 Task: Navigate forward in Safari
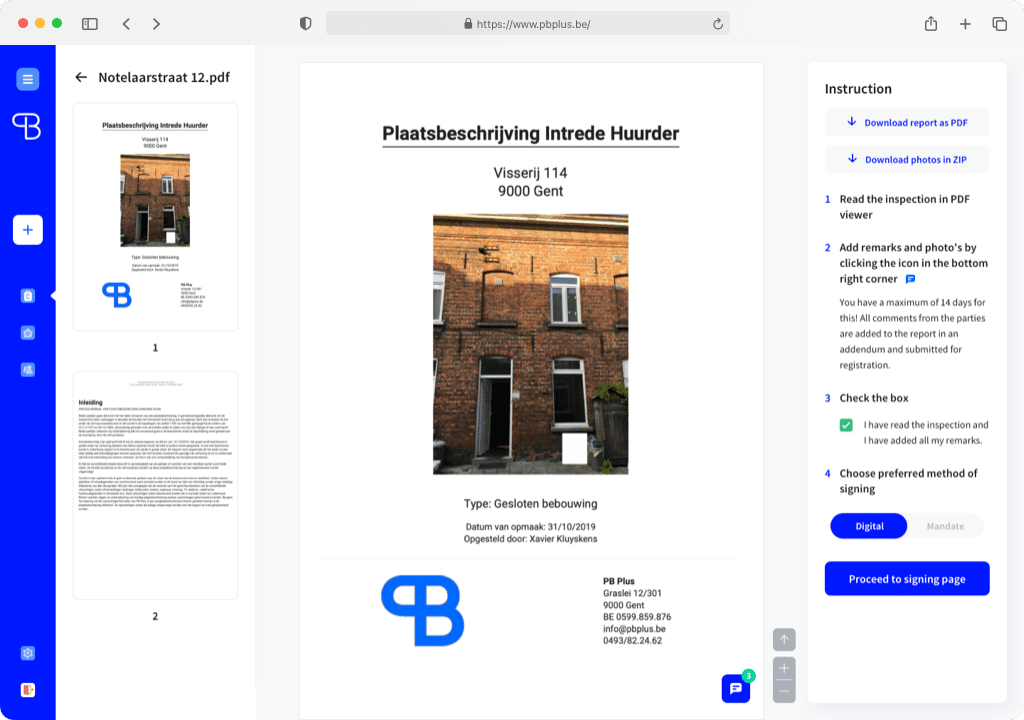tap(156, 24)
